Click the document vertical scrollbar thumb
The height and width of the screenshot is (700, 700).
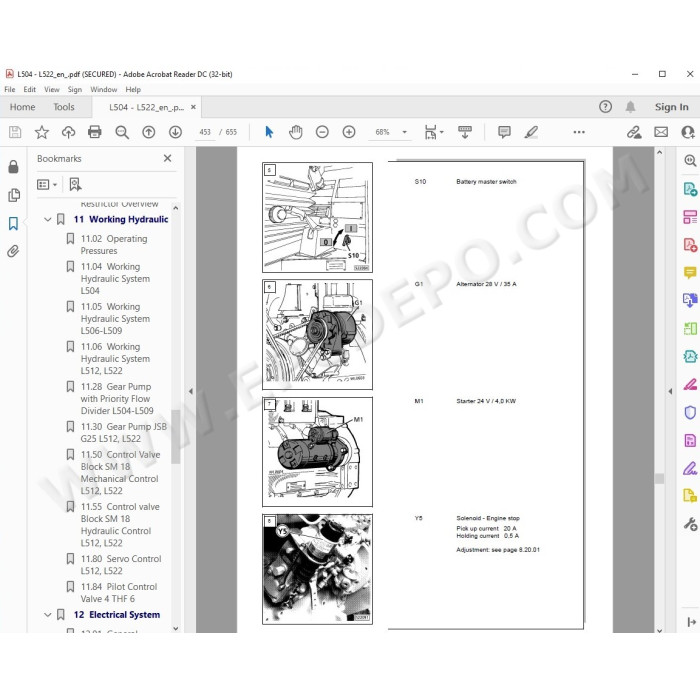point(659,479)
